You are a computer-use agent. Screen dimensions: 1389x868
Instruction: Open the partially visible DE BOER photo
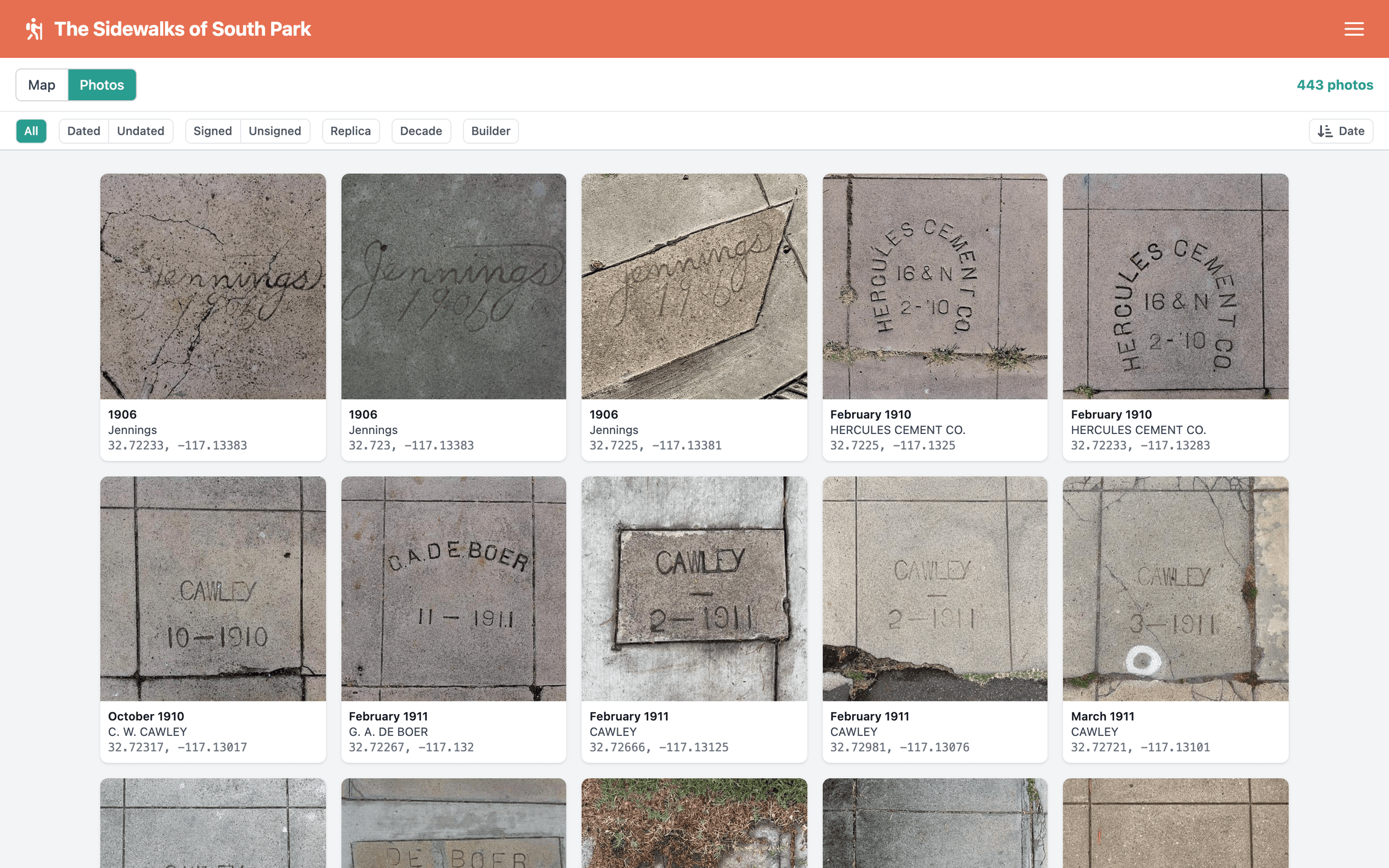(454, 823)
